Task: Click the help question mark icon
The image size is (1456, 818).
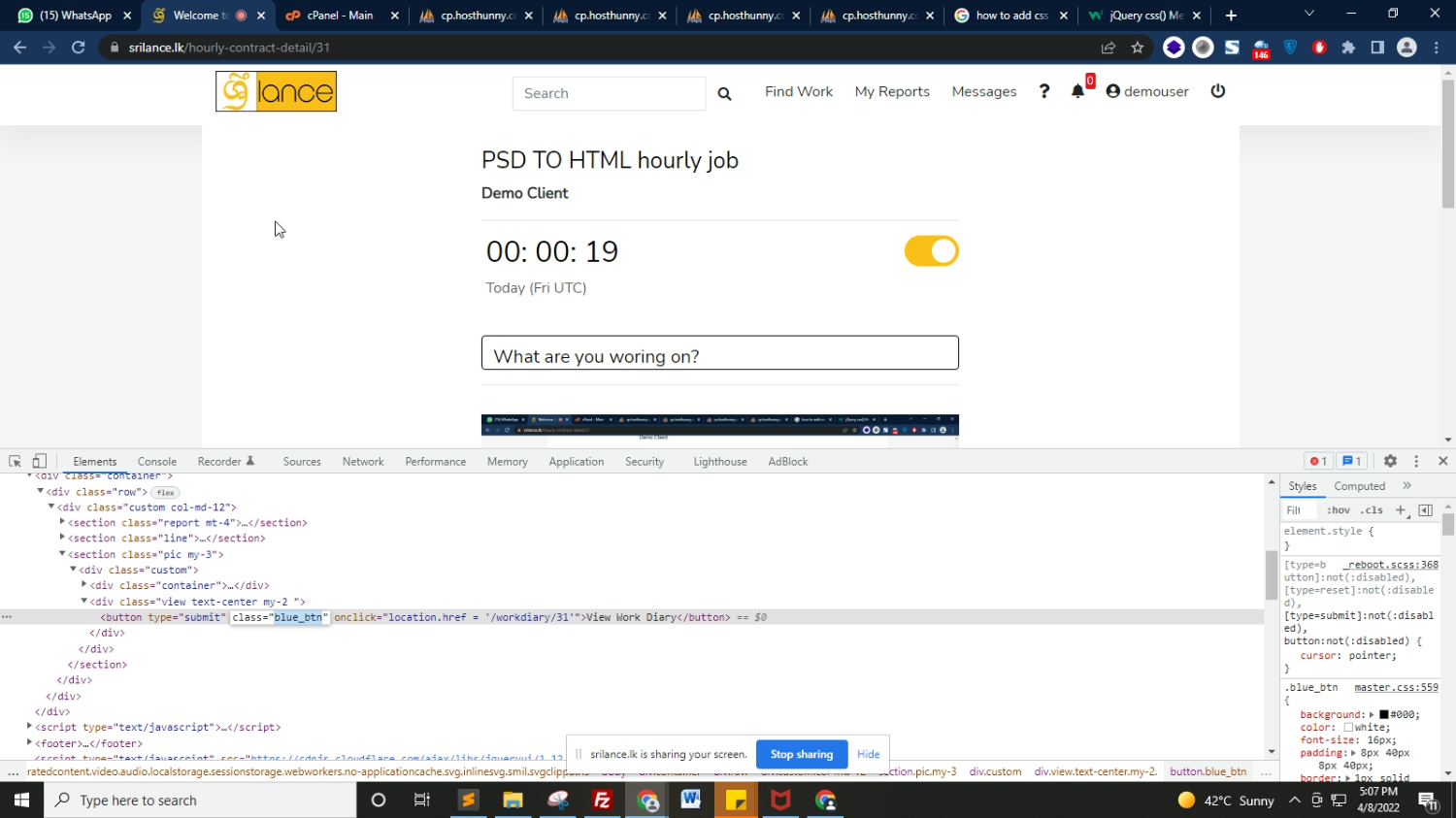Action: click(1044, 91)
